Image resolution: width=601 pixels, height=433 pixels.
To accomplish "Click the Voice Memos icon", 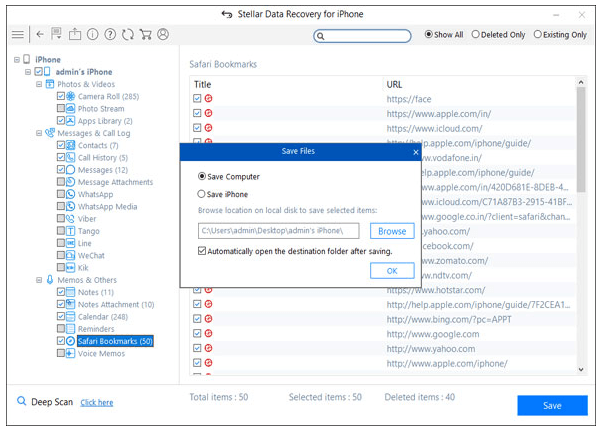I will [71, 353].
